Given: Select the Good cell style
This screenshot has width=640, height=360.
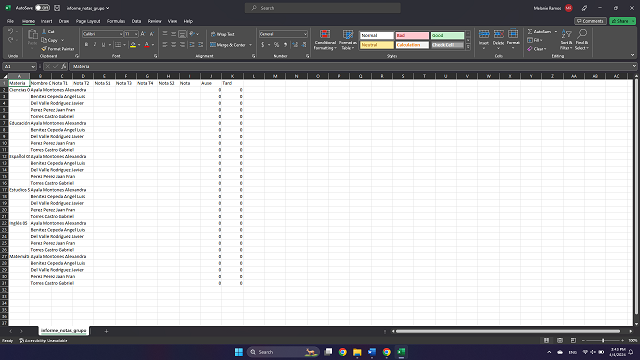Looking at the screenshot, I should (x=447, y=36).
